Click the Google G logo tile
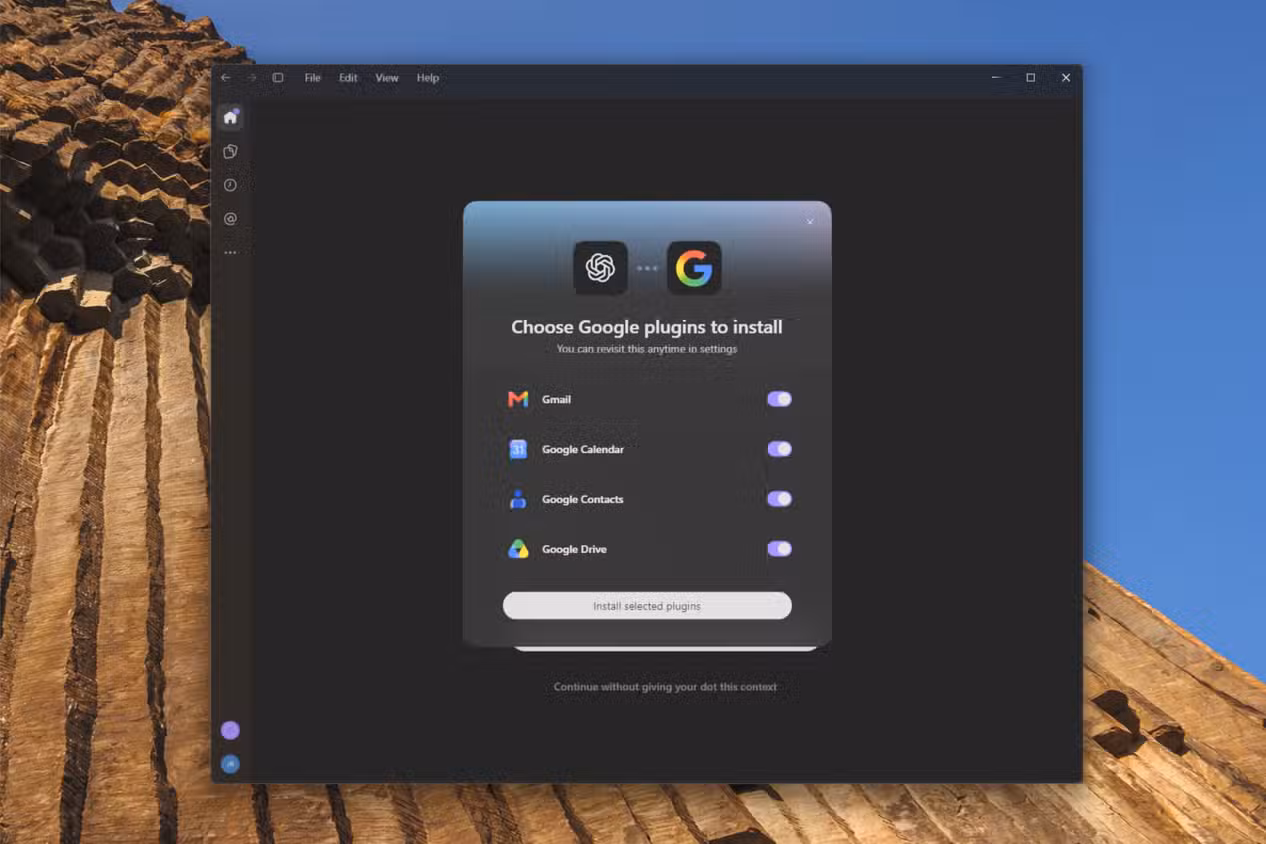 pos(694,268)
